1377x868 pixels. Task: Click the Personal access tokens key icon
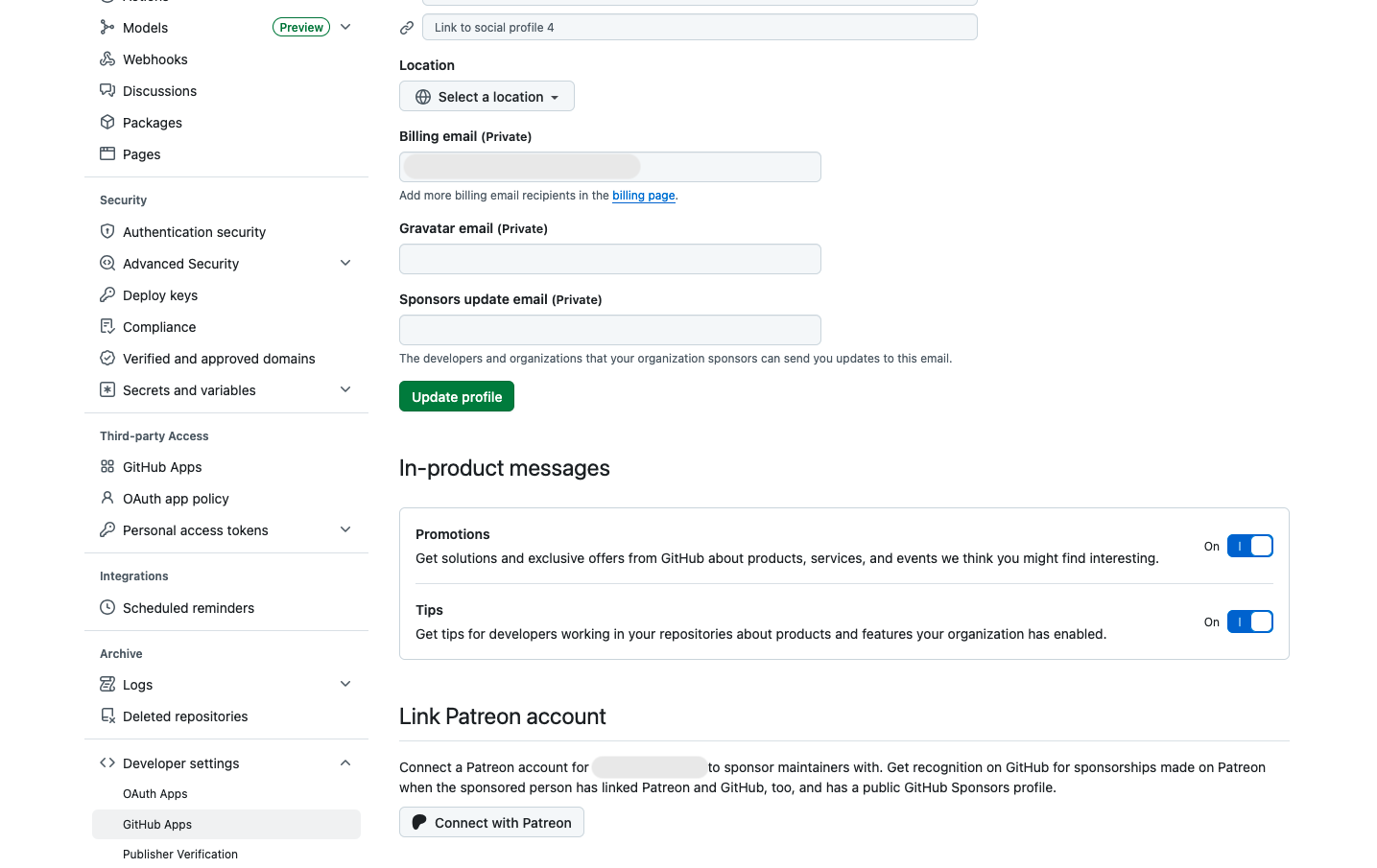(107, 529)
